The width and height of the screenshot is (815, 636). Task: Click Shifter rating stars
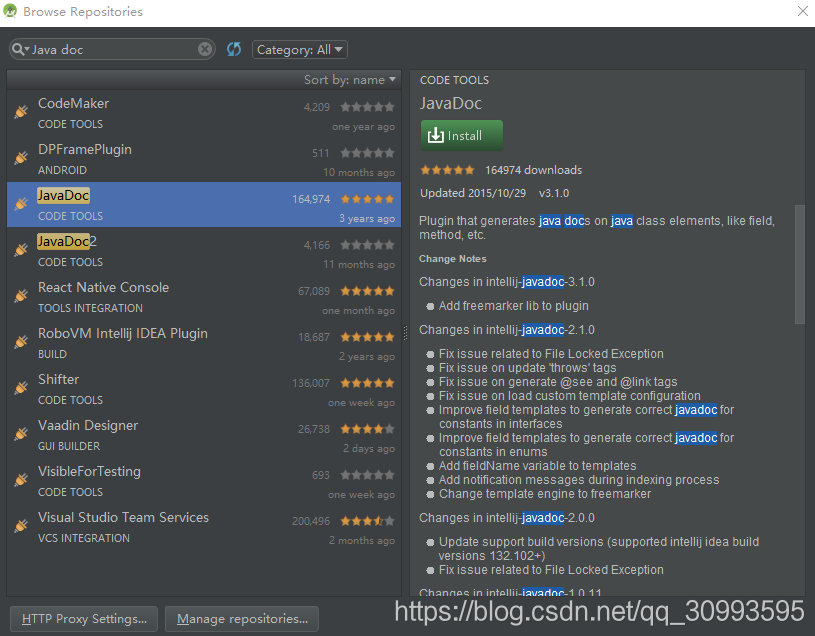pos(367,383)
